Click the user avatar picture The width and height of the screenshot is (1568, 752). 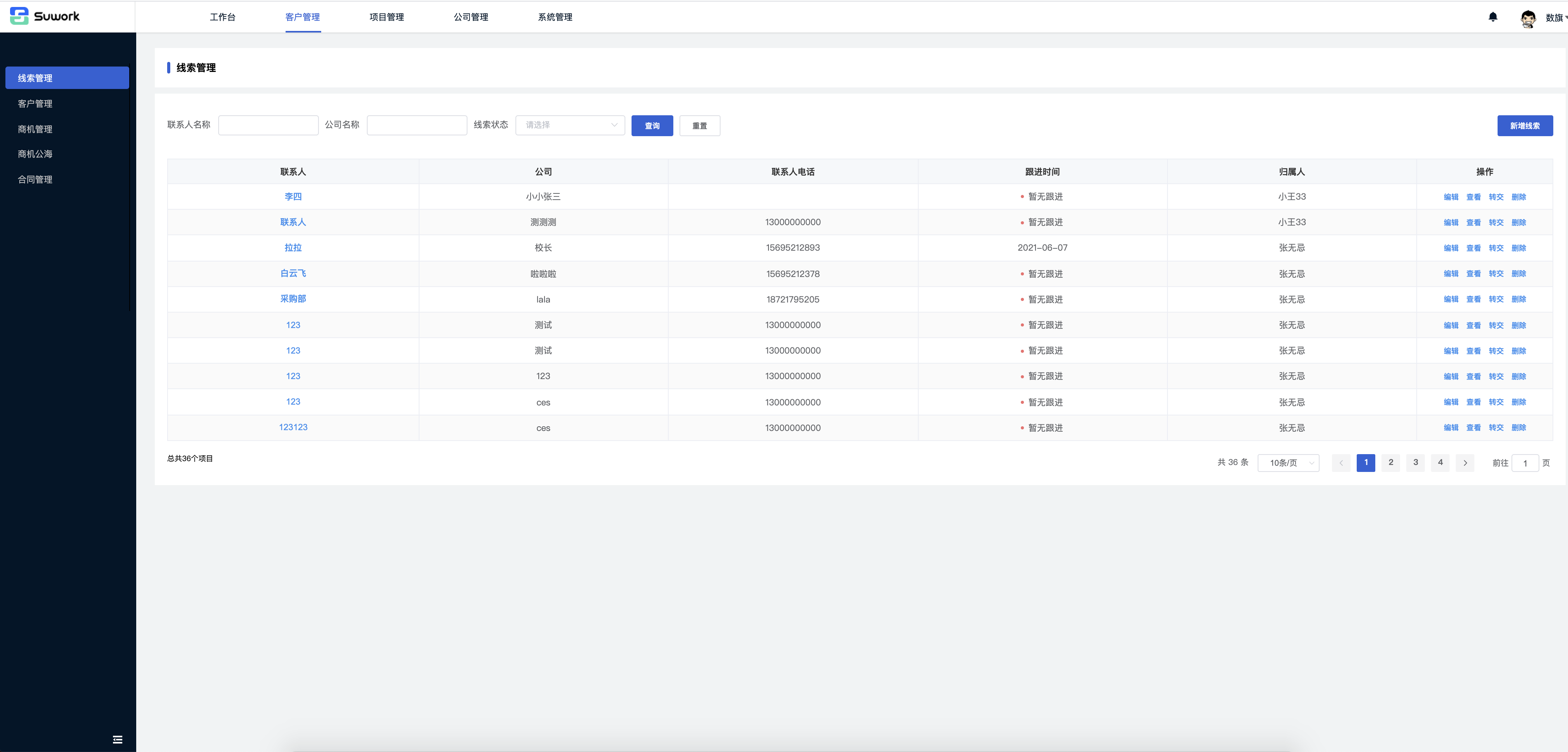1528,18
